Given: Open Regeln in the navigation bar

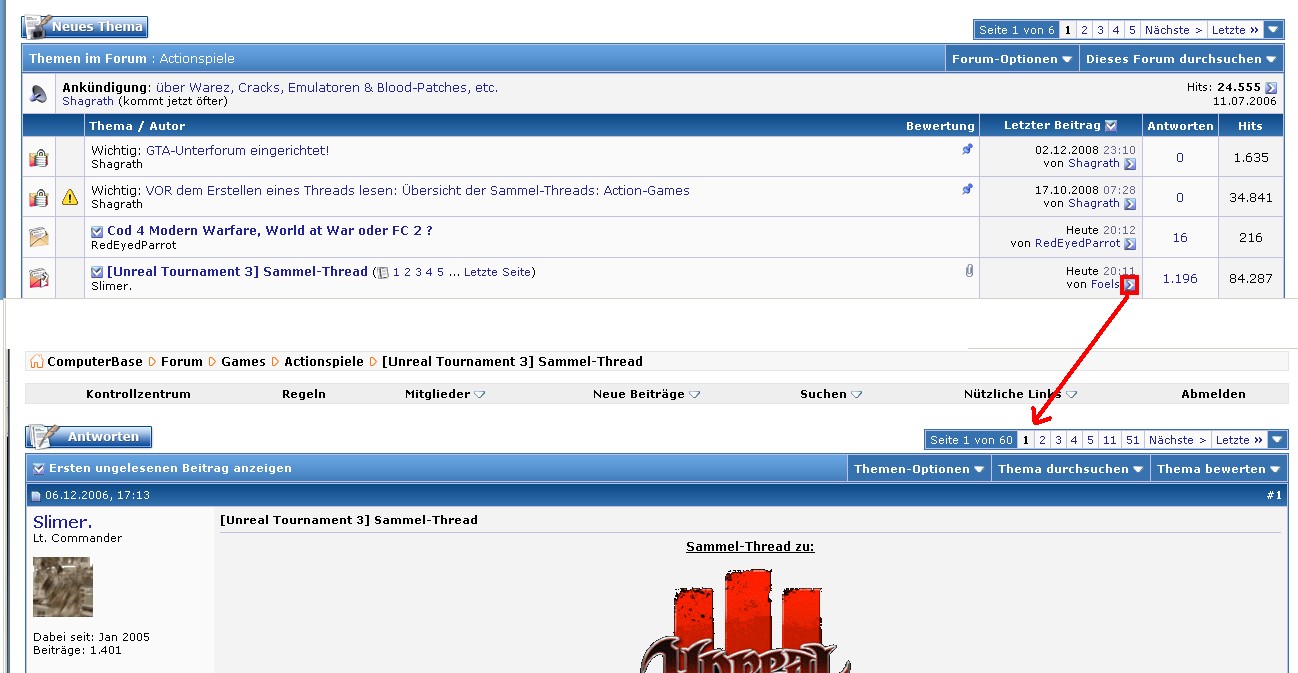Looking at the screenshot, I should (304, 394).
